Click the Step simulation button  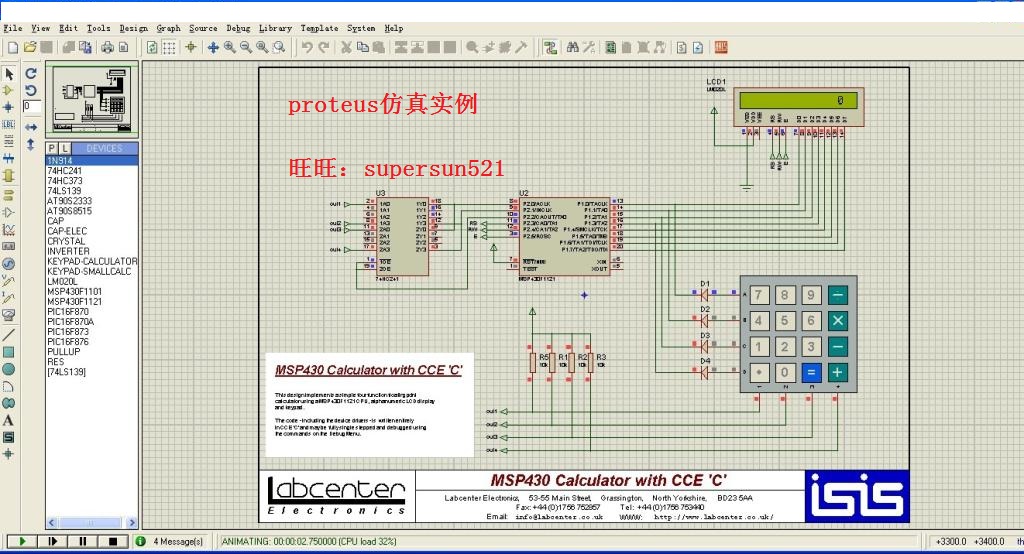52,541
